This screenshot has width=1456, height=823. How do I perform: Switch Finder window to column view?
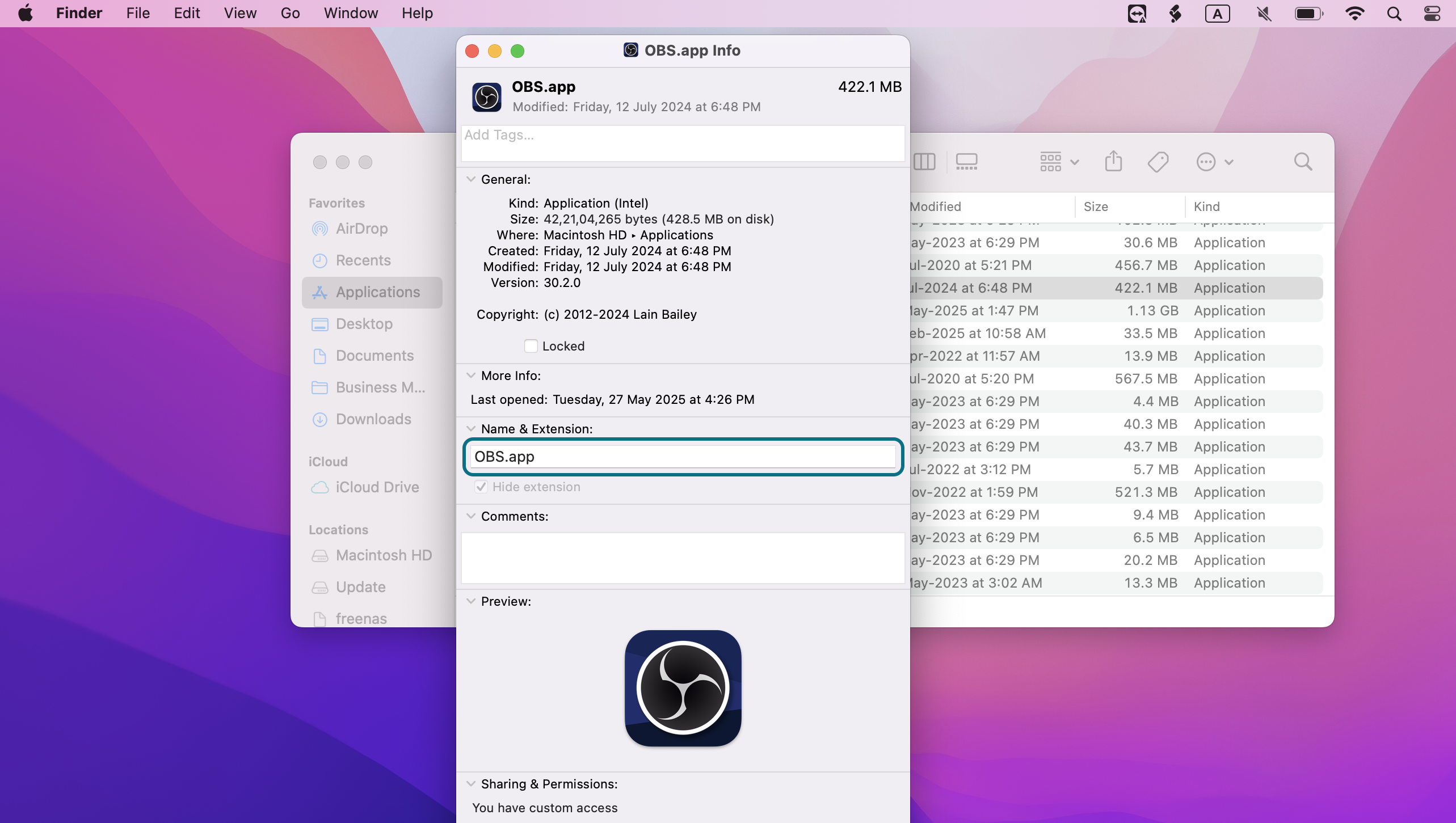point(924,162)
